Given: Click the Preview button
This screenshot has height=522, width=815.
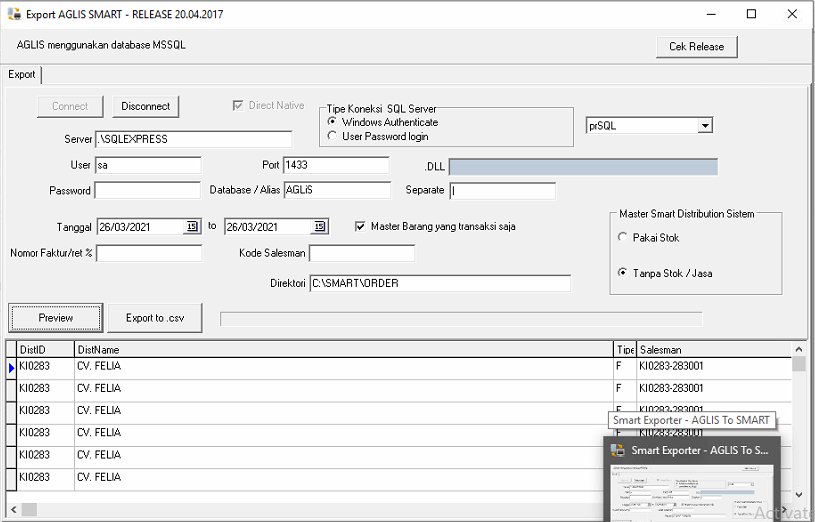Looking at the screenshot, I should click(56, 318).
